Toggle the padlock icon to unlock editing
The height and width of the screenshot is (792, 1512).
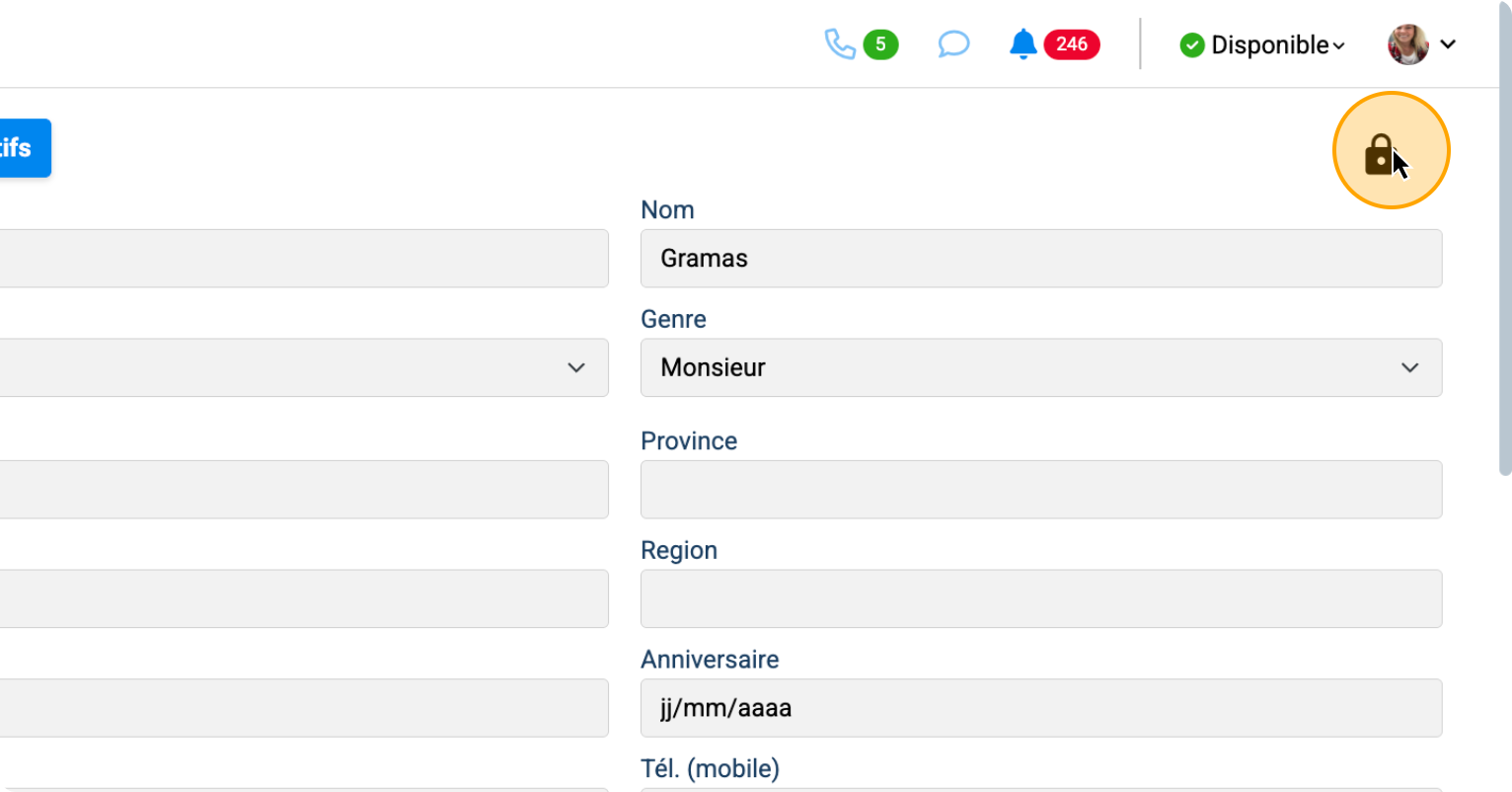tap(1380, 154)
